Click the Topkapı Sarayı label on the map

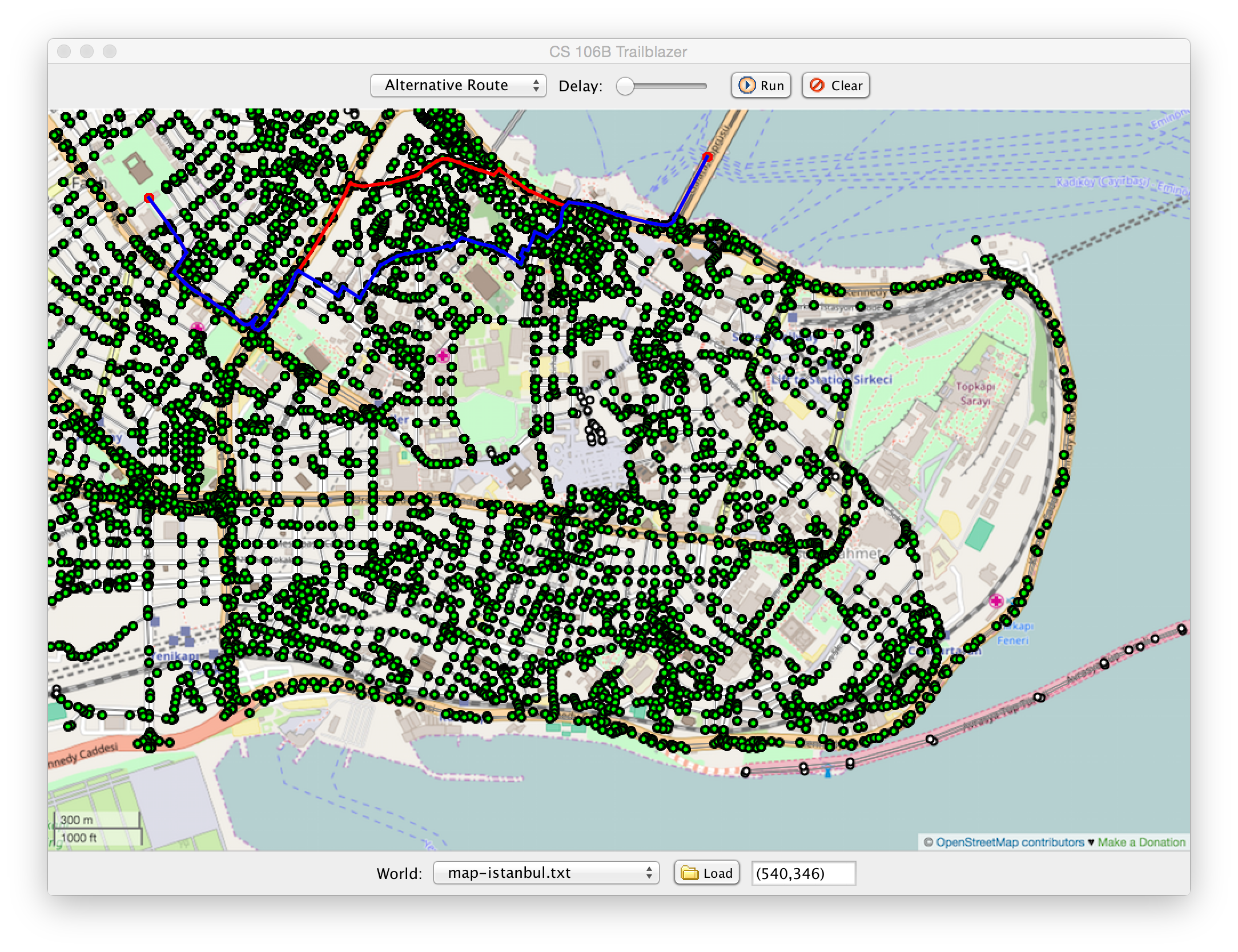tap(975, 393)
